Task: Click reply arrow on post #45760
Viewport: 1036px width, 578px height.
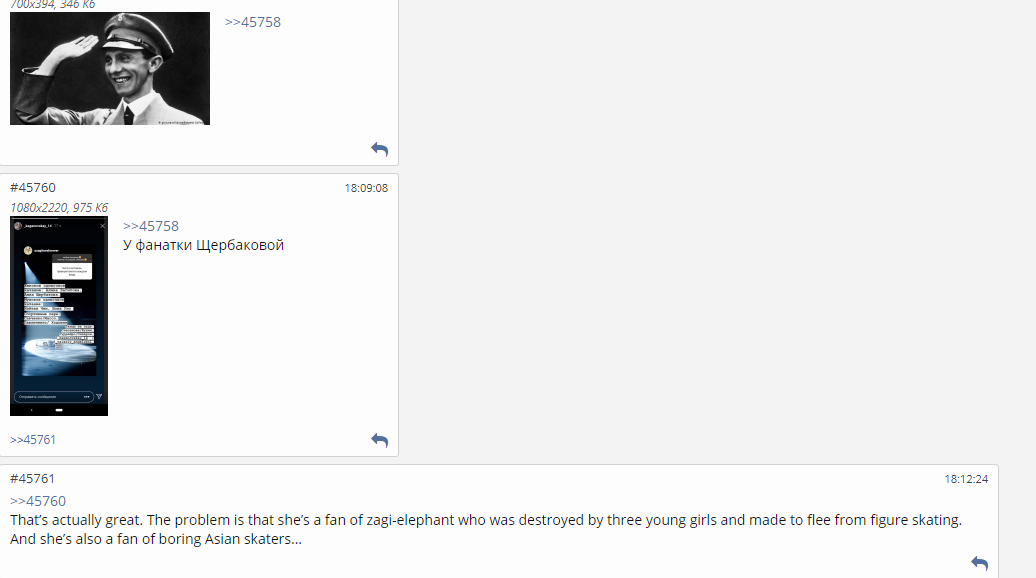Action: (x=379, y=440)
